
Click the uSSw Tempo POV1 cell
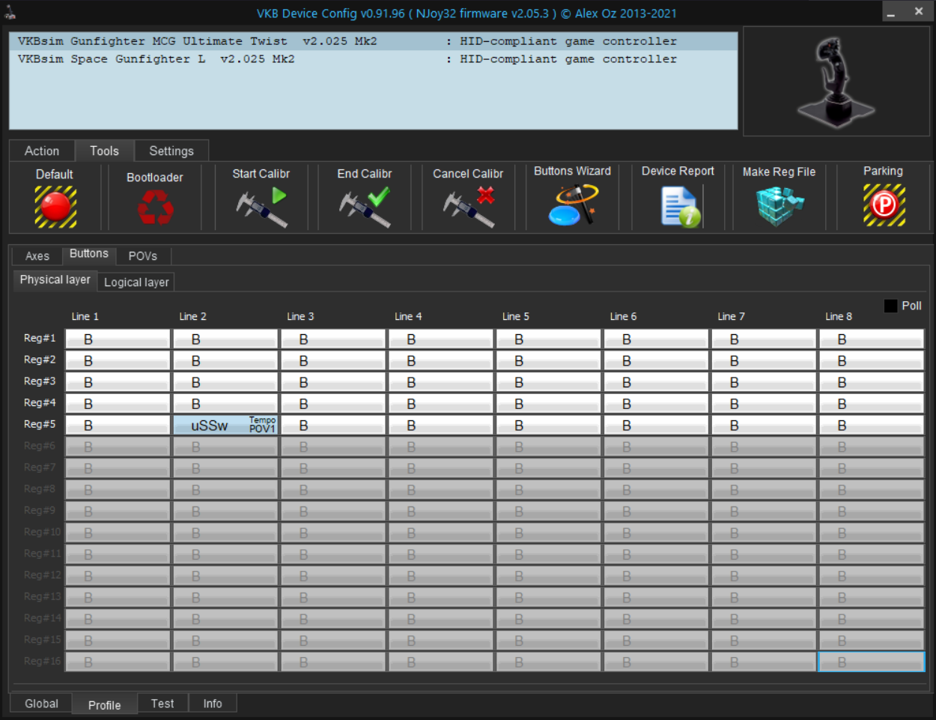[225, 425]
